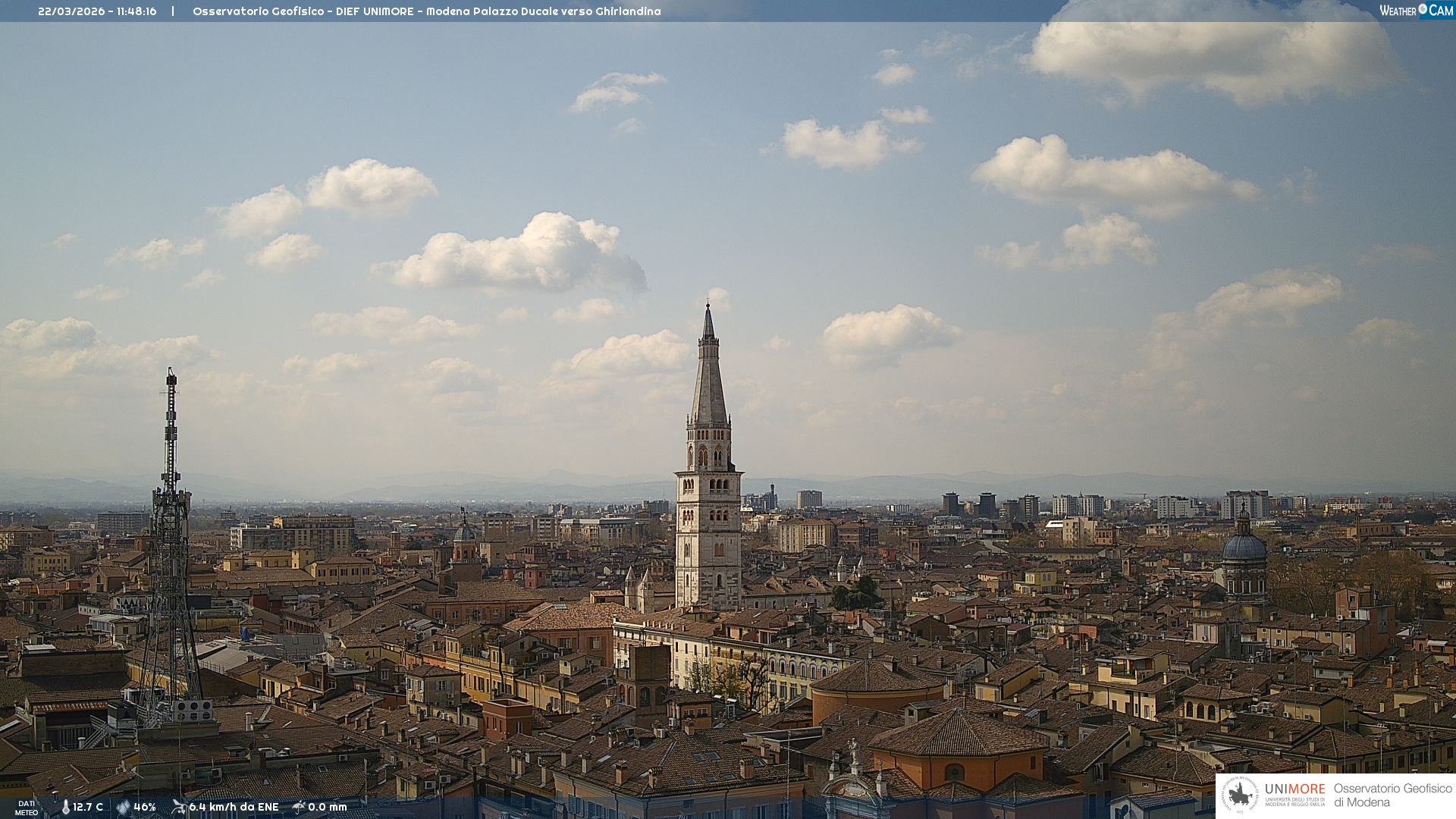Click the lattice radio antenna mast
Image resolution: width=1456 pixels, height=819 pixels.
(x=171, y=531)
